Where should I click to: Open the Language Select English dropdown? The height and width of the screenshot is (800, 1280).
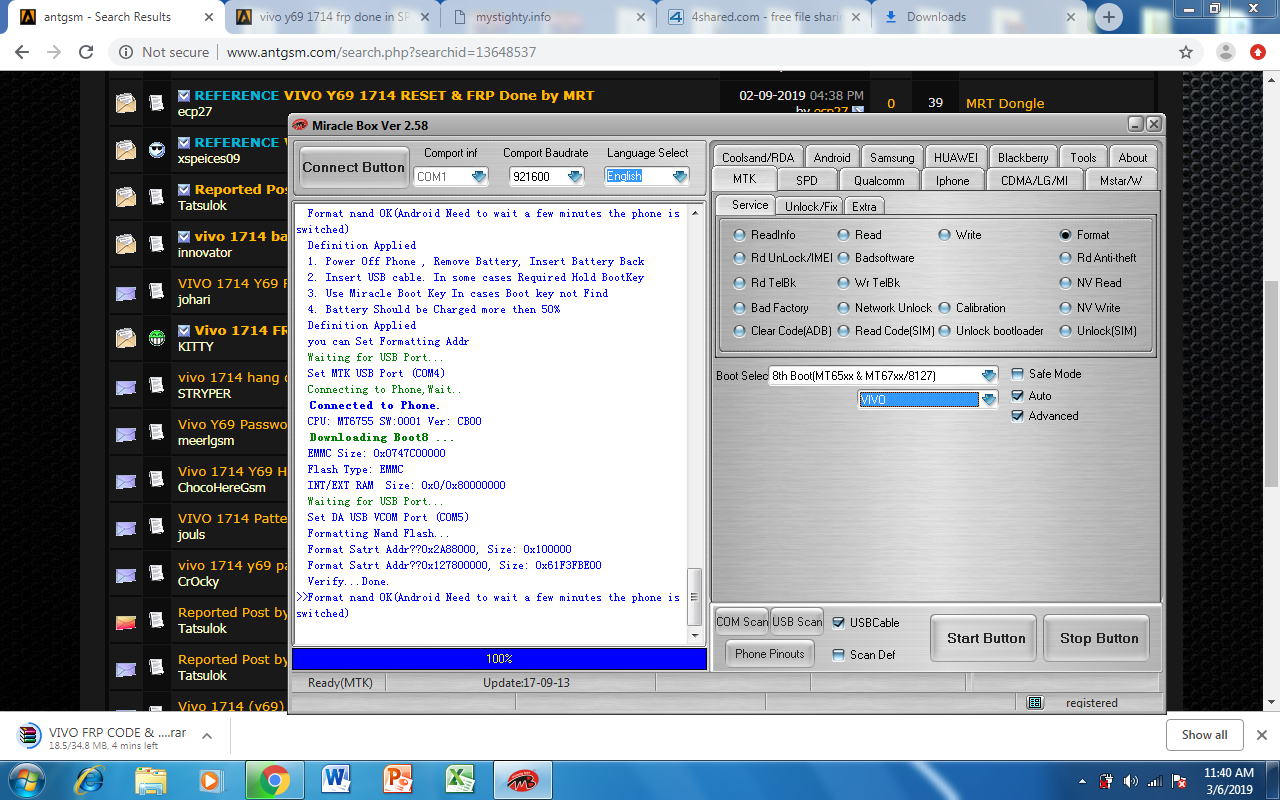pos(680,177)
